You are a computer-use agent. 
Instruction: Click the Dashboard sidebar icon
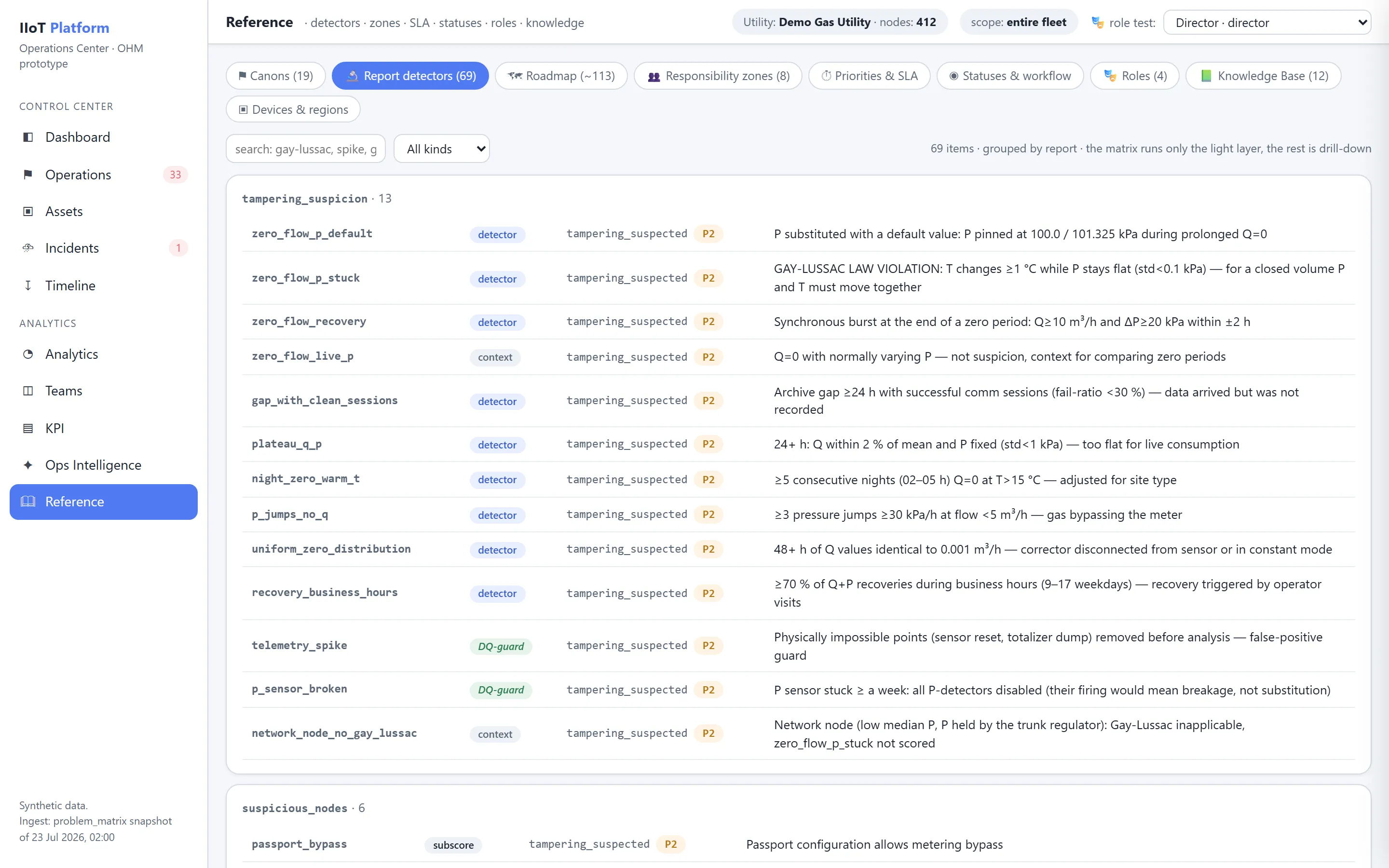(27, 137)
